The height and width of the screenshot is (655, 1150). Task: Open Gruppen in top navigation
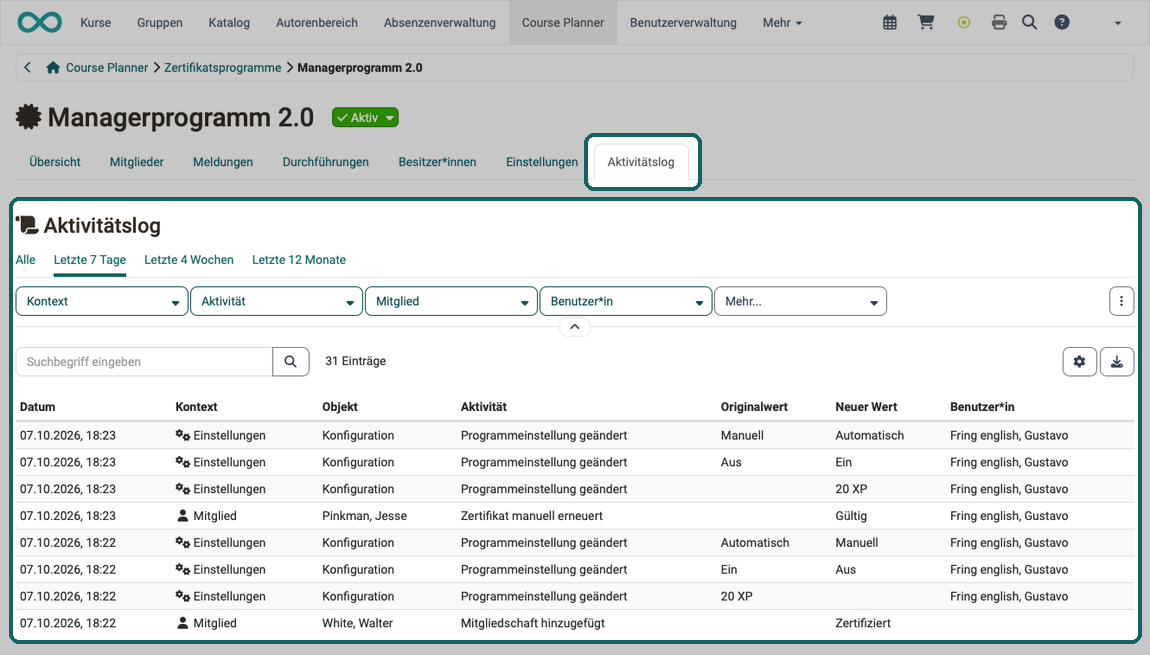point(160,23)
